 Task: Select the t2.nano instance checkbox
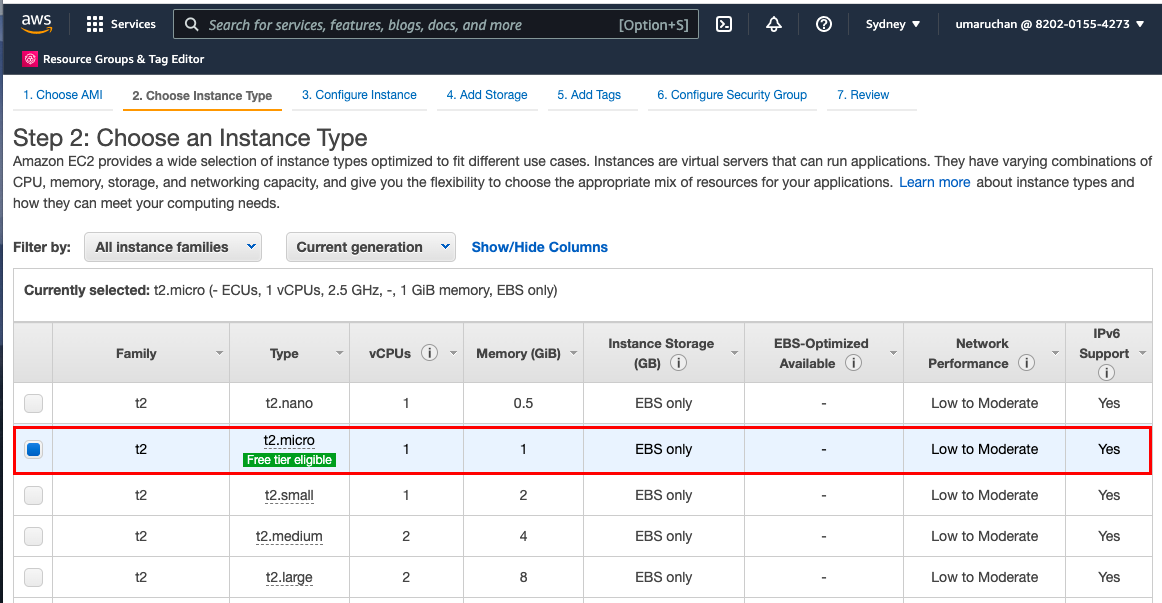(x=34, y=404)
